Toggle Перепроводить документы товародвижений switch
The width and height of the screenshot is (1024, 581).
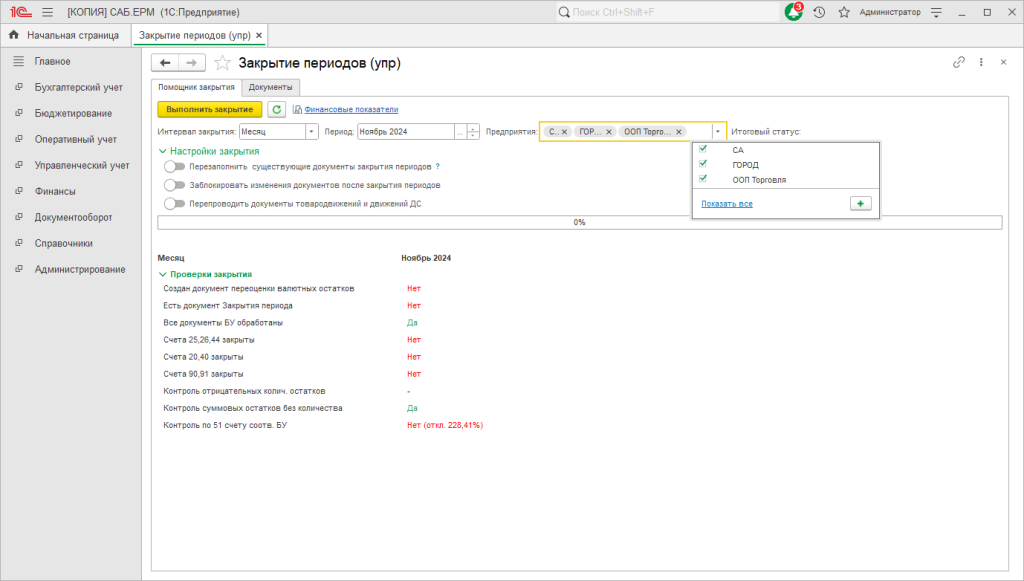coord(174,204)
